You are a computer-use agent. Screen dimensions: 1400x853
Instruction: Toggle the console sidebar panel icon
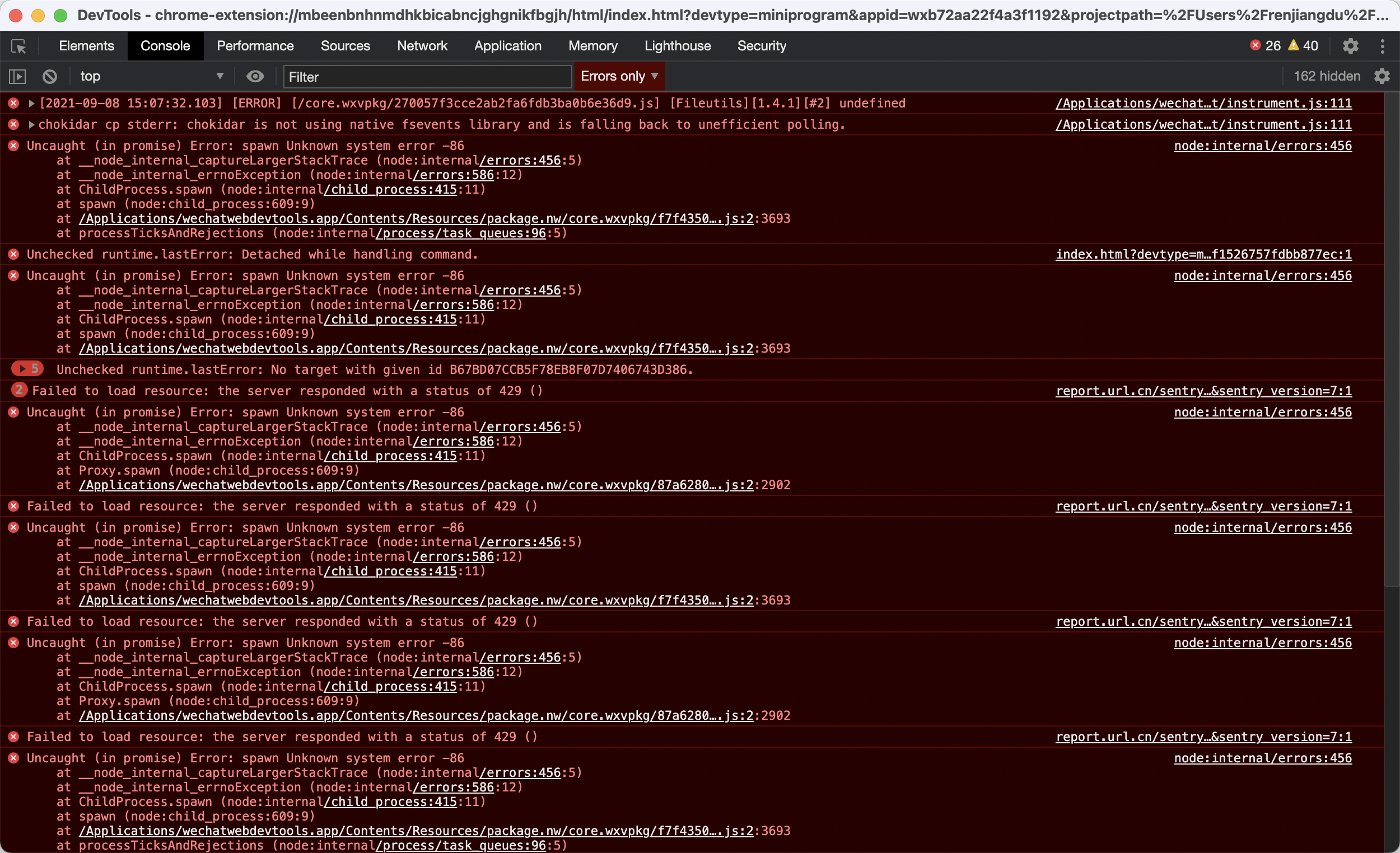pyautogui.click(x=17, y=76)
